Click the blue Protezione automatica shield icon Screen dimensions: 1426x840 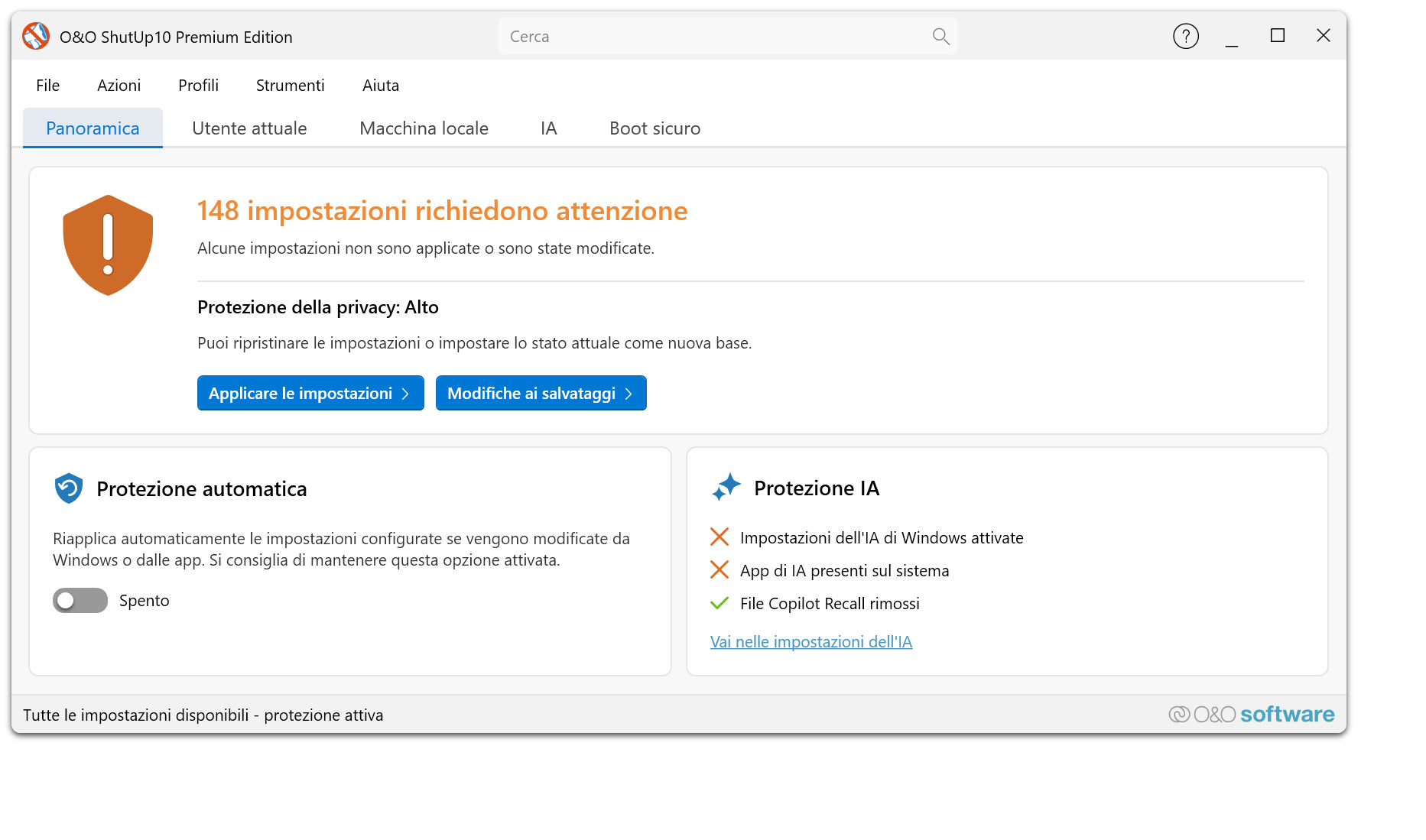(x=68, y=488)
